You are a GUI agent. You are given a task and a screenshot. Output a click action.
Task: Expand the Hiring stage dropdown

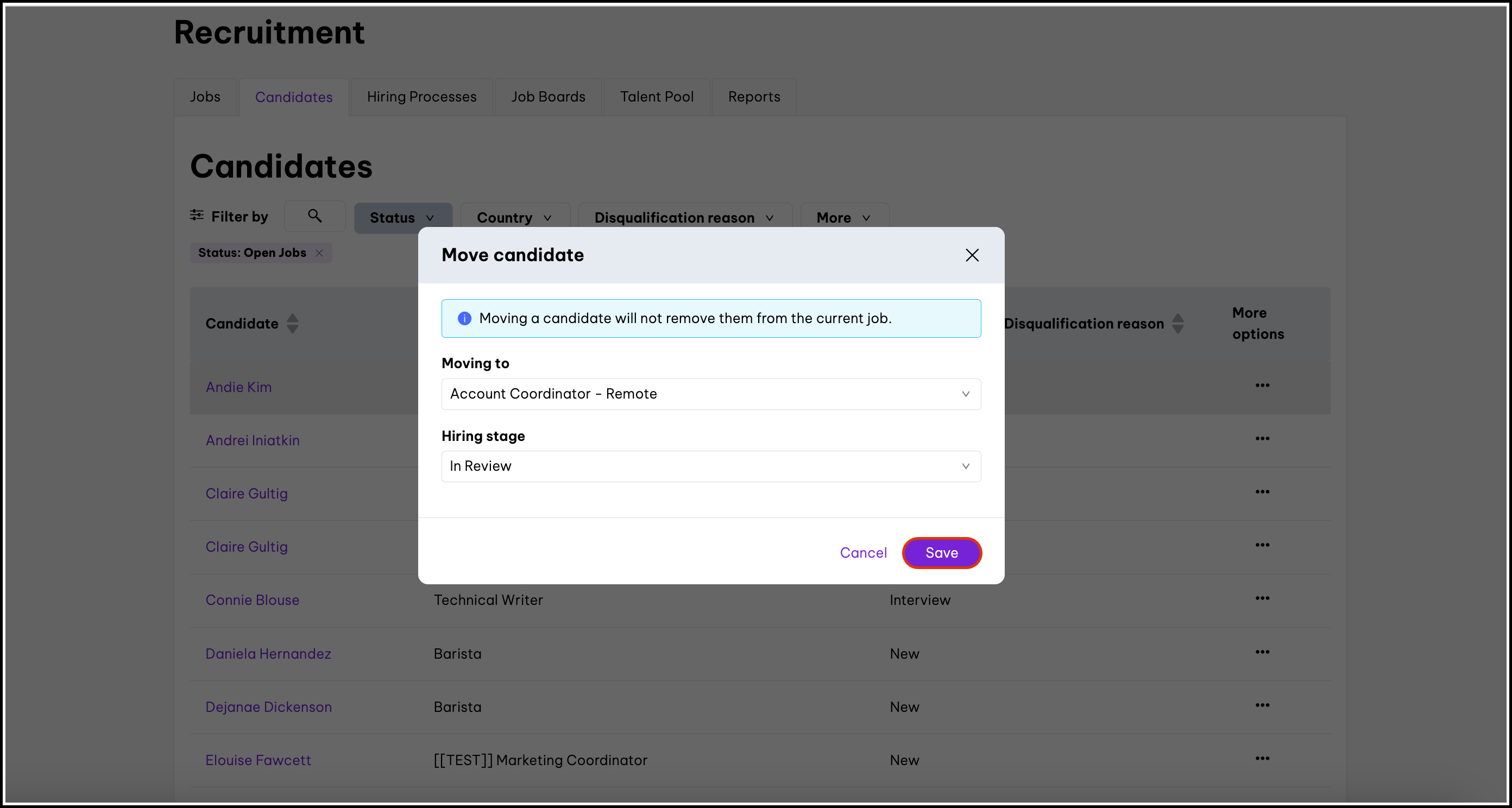tap(710, 466)
